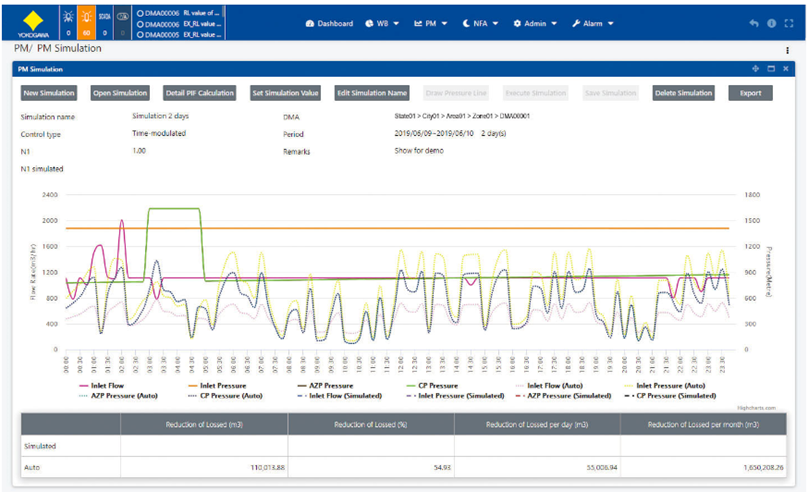This screenshot has width=808, height=492.
Task: Expand the WB dropdown menu
Action: (x=384, y=23)
